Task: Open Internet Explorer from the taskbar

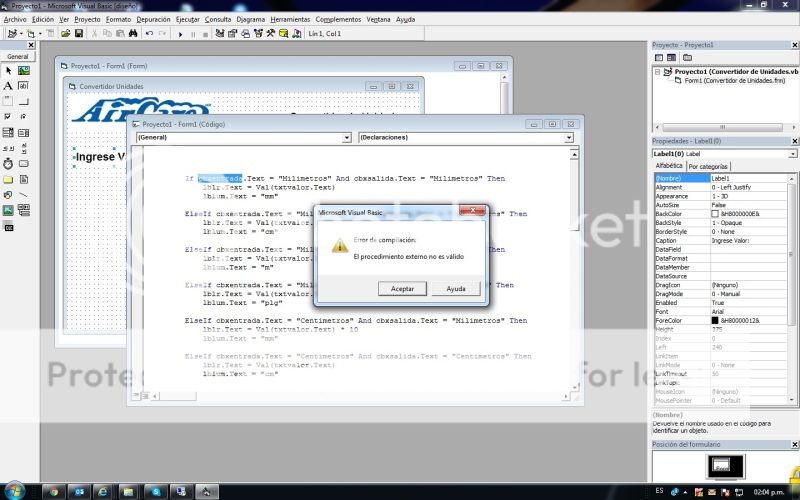Action: 104,492
